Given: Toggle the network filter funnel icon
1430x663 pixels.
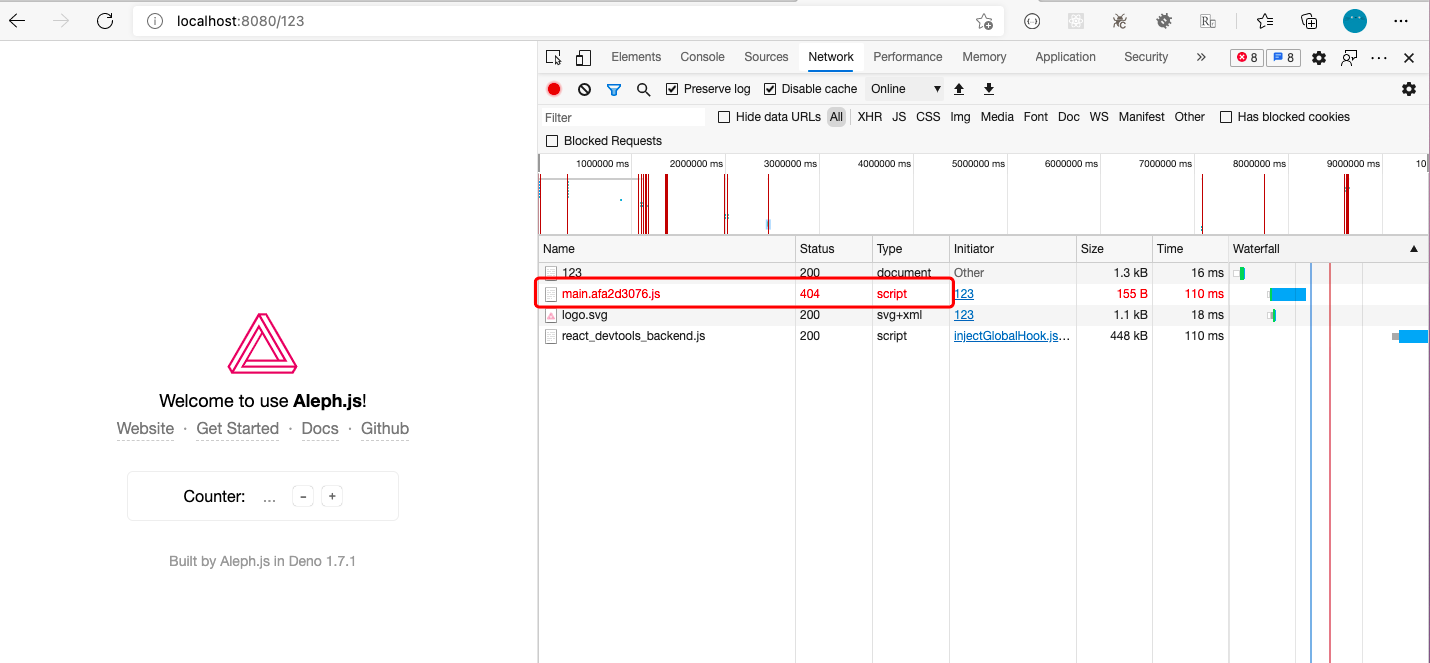Looking at the screenshot, I should click(614, 89).
